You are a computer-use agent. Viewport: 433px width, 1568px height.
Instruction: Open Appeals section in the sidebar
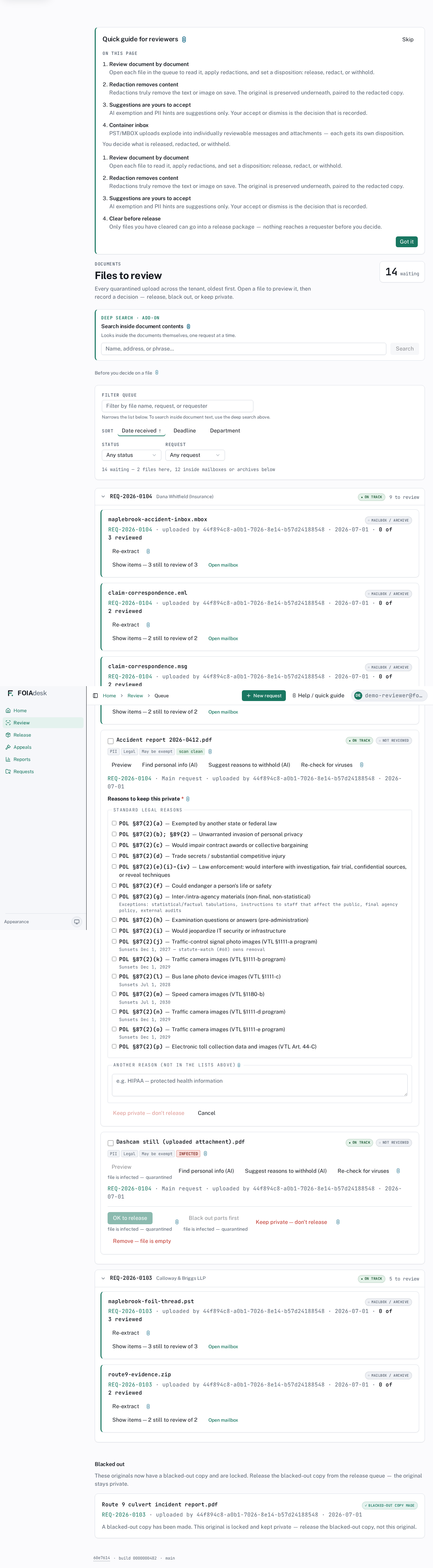click(43, 747)
